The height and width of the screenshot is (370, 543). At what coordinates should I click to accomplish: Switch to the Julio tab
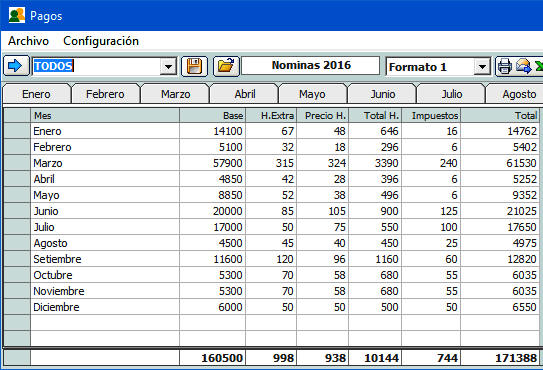(x=451, y=94)
